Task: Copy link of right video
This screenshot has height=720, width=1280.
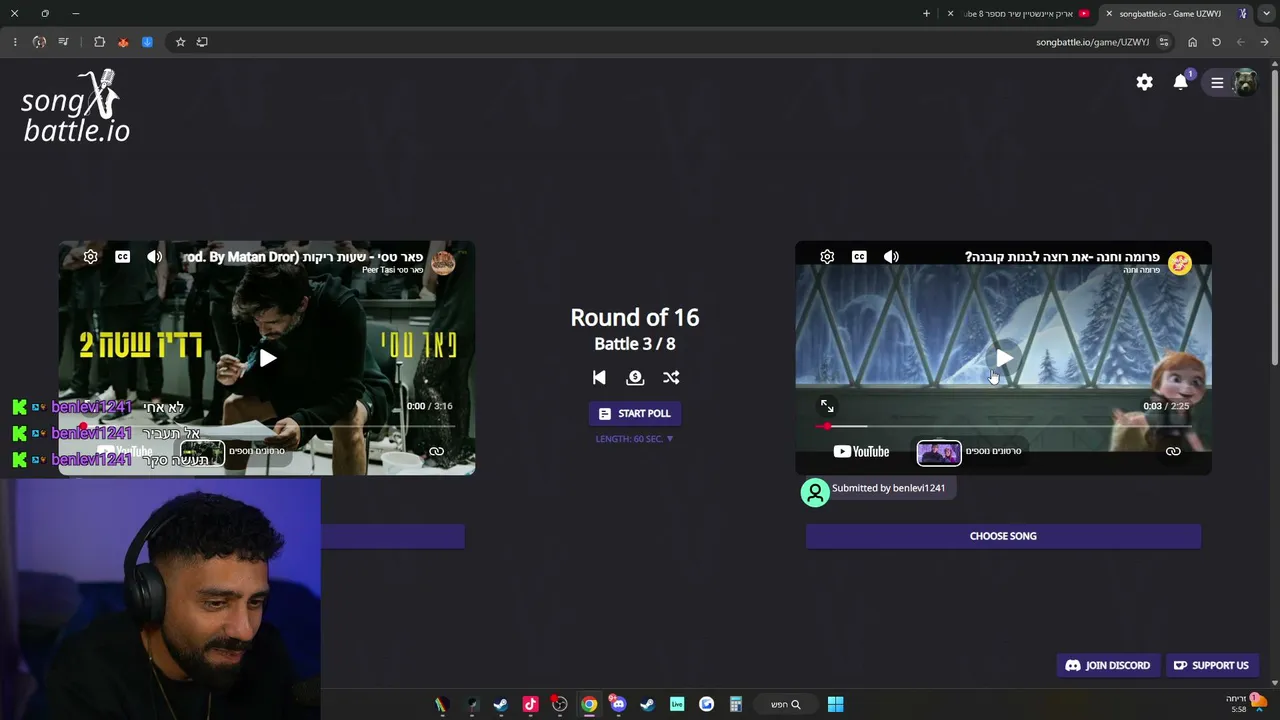Action: 1173,452
